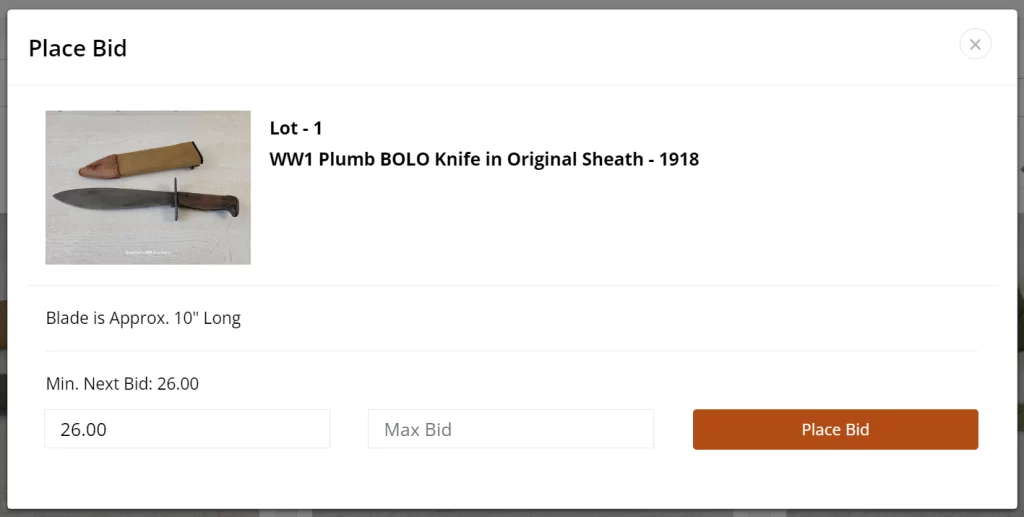This screenshot has height=517, width=1024.
Task: Open the knife lot photo thumbnail
Action: coord(148,187)
